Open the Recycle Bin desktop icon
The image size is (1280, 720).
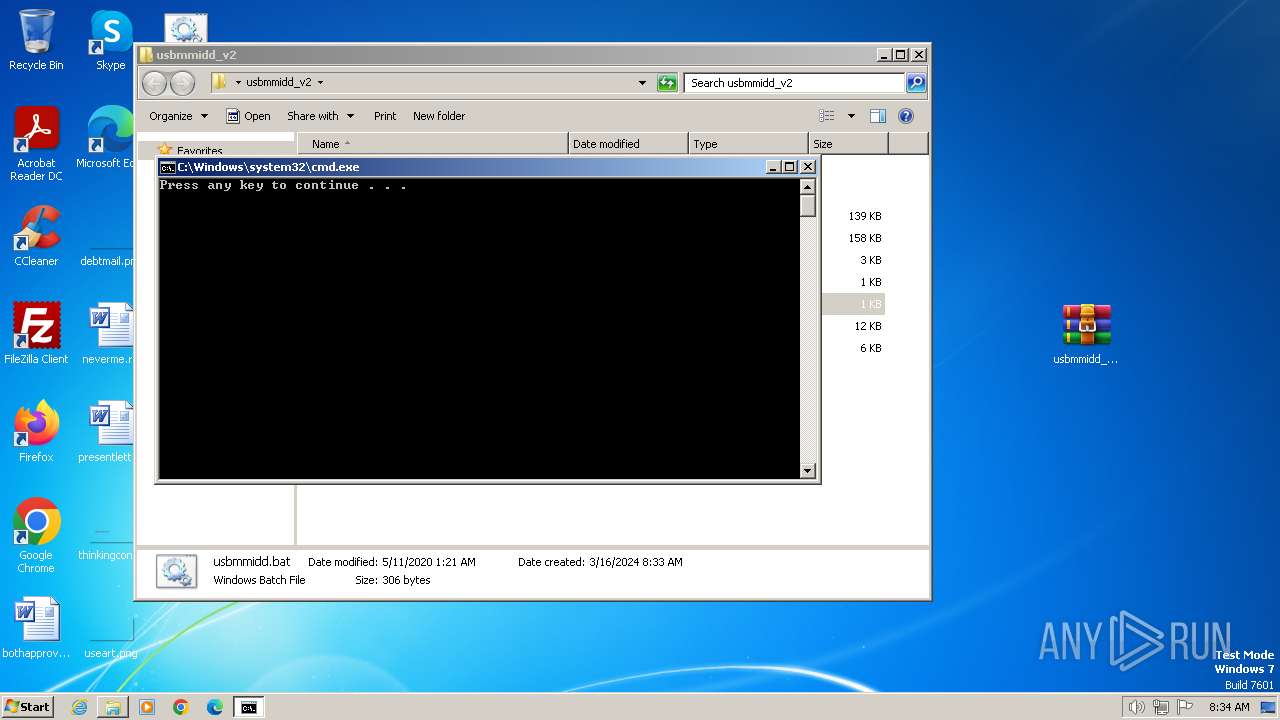coord(36,40)
